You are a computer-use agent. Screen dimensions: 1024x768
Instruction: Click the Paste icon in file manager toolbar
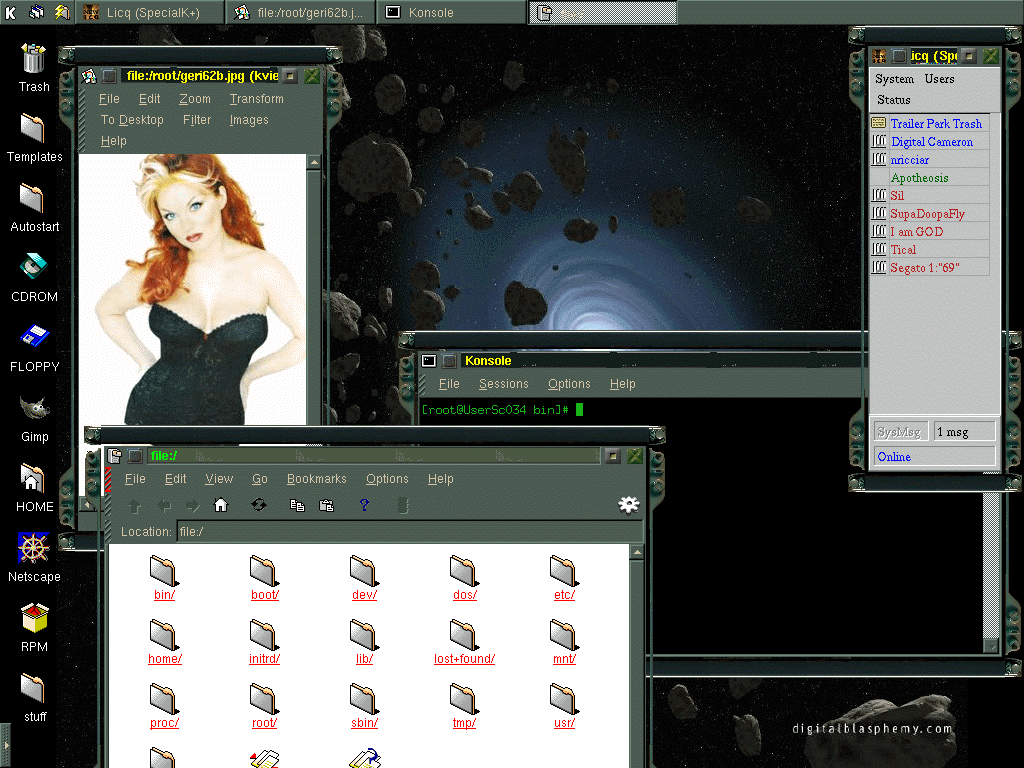pos(326,506)
